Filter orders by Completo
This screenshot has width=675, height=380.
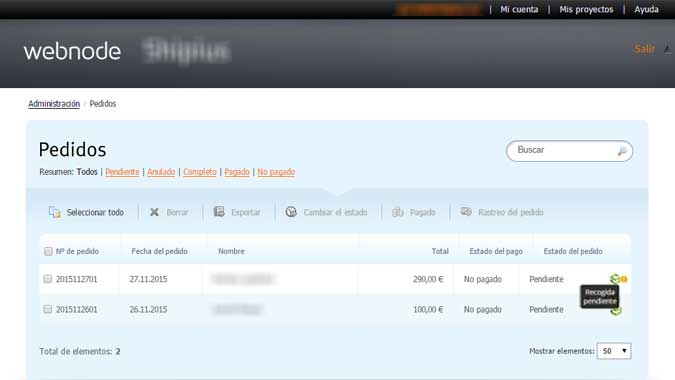[200, 172]
